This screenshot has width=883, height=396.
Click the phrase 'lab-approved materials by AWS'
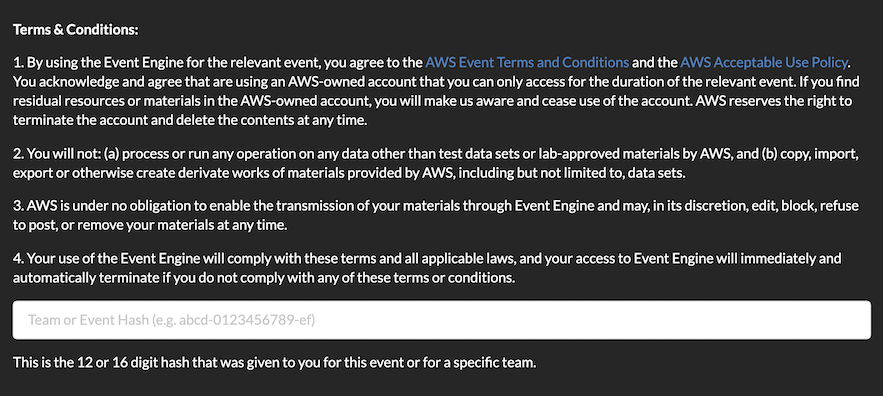click(614, 153)
